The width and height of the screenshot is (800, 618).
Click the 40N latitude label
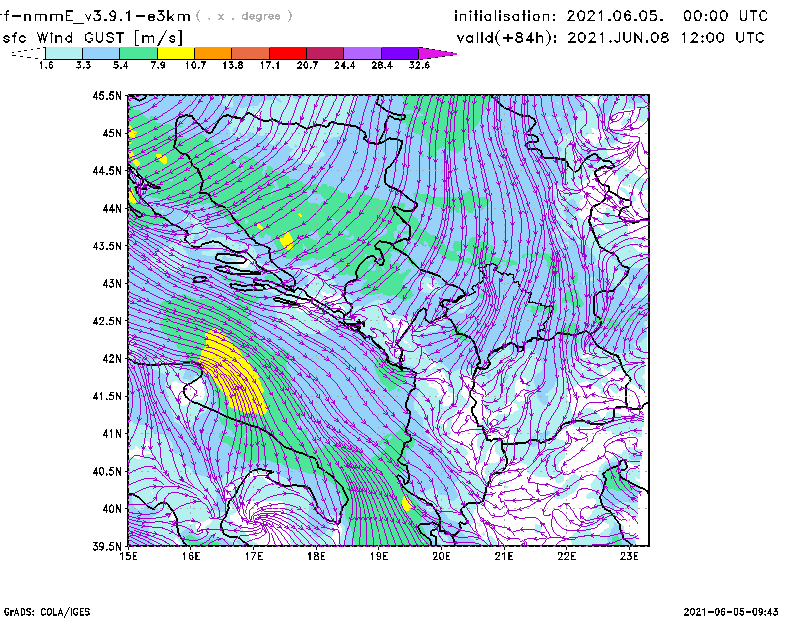coord(112,509)
